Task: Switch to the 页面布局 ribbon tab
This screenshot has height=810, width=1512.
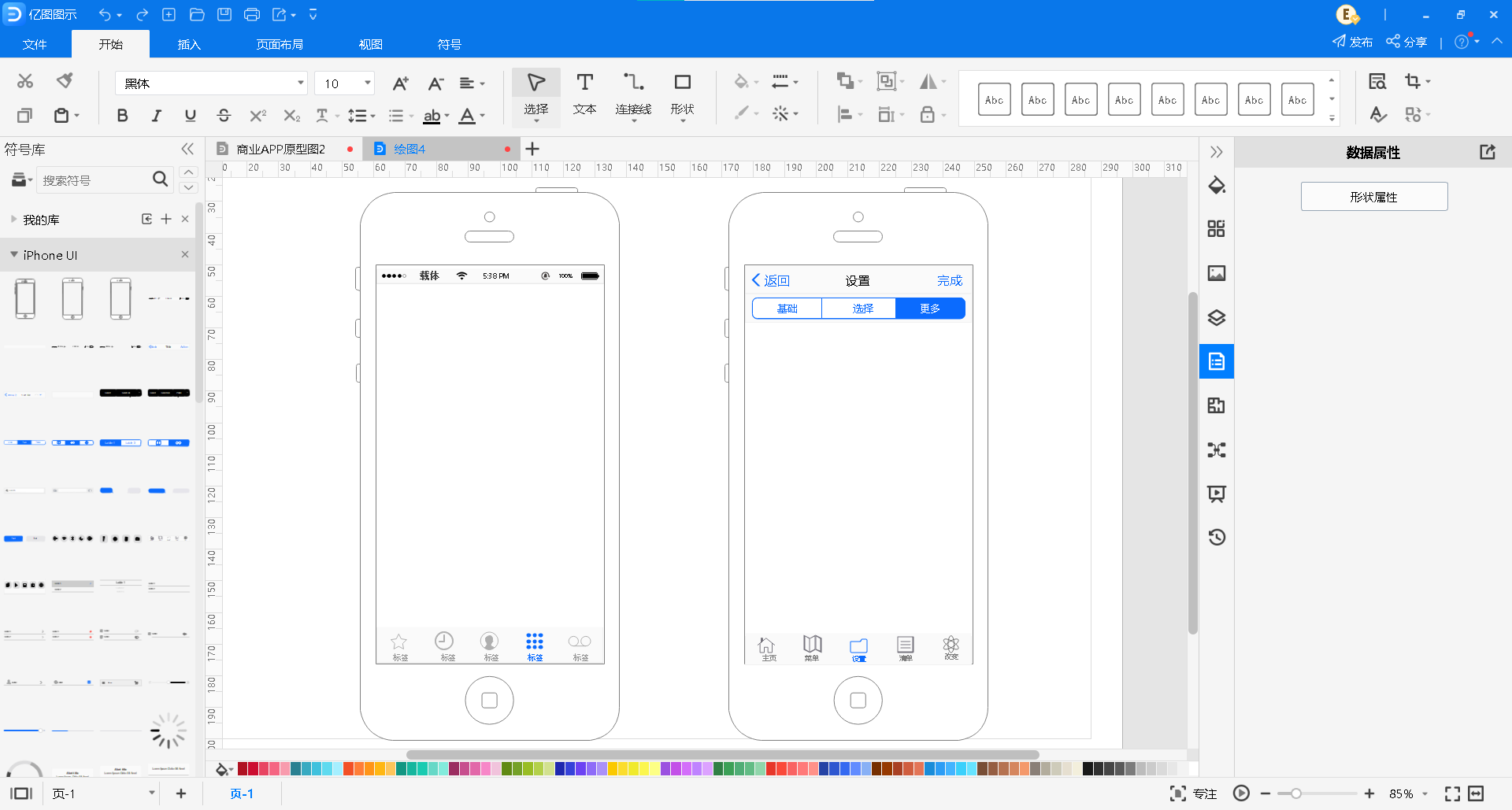Action: [280, 44]
